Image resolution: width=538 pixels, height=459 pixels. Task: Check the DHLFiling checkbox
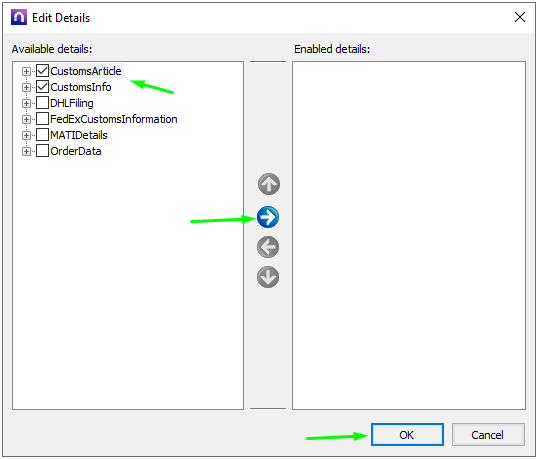(x=43, y=103)
